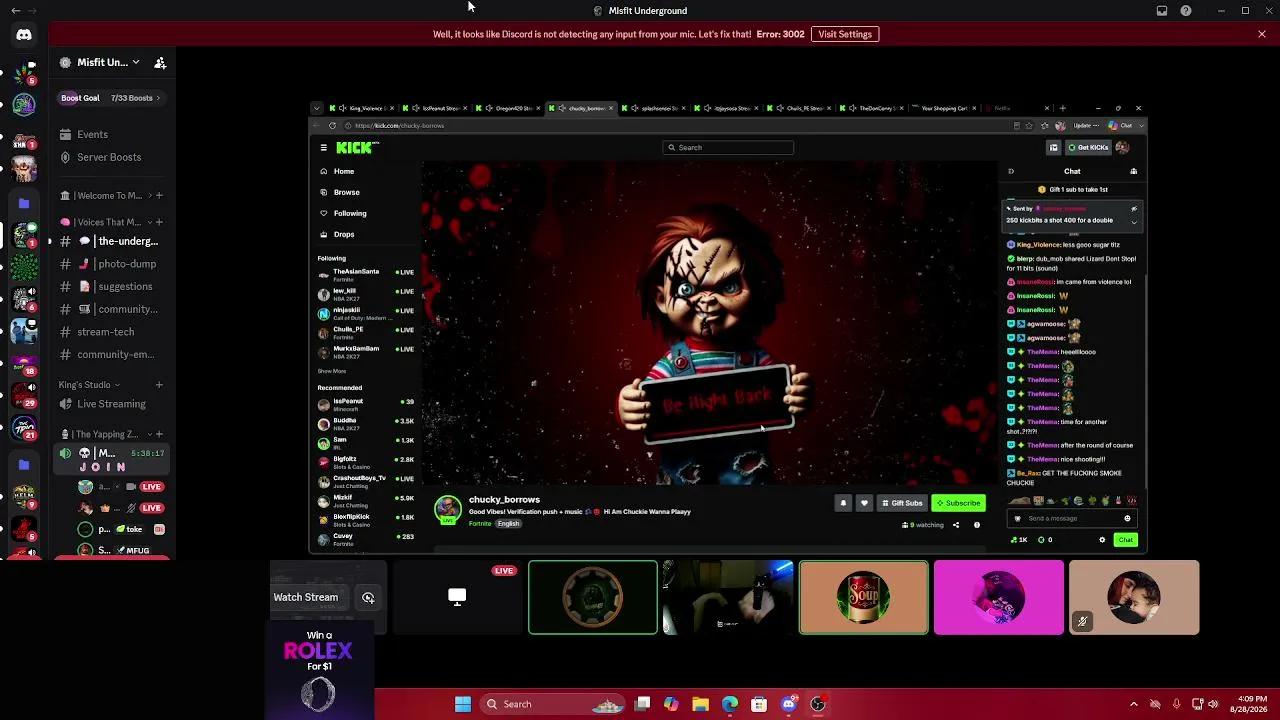Open Browse in Kick sidebar
The image size is (1280, 720).
pyautogui.click(x=346, y=192)
